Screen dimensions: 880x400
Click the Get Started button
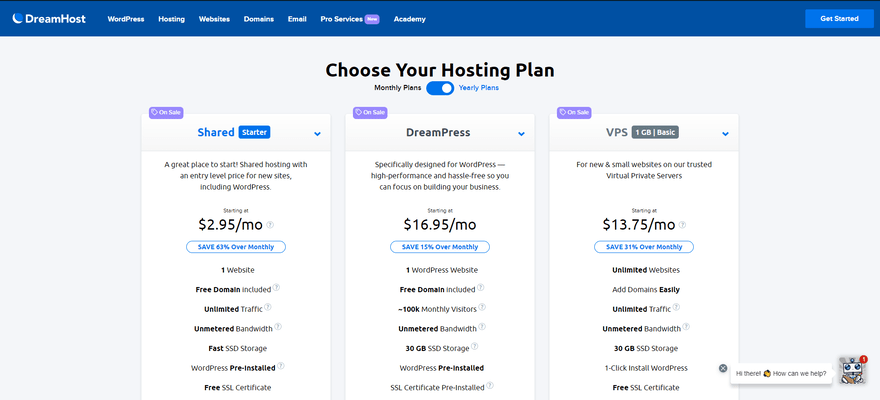coord(839,19)
